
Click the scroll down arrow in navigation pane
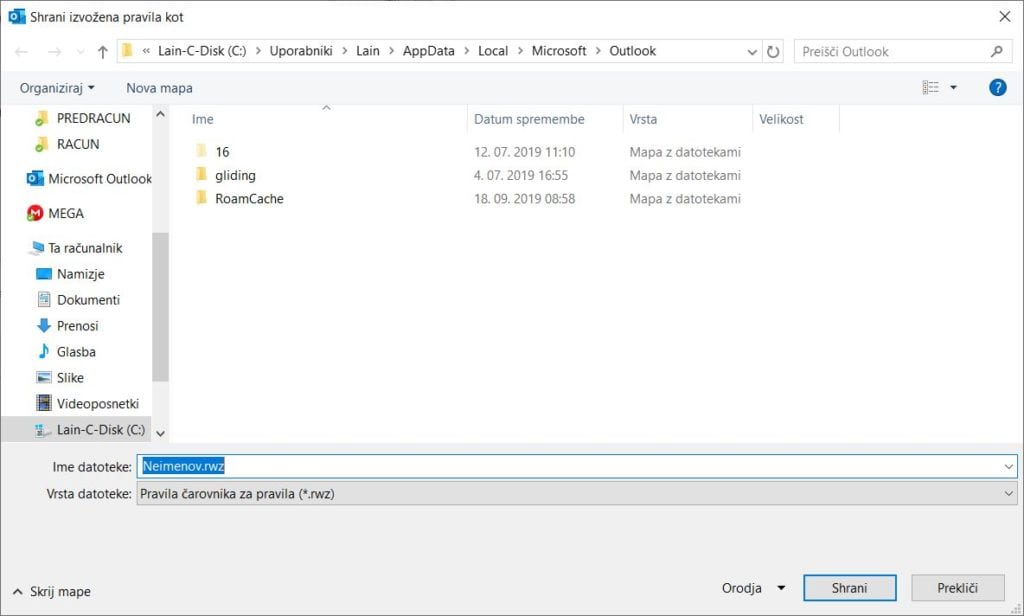point(160,433)
